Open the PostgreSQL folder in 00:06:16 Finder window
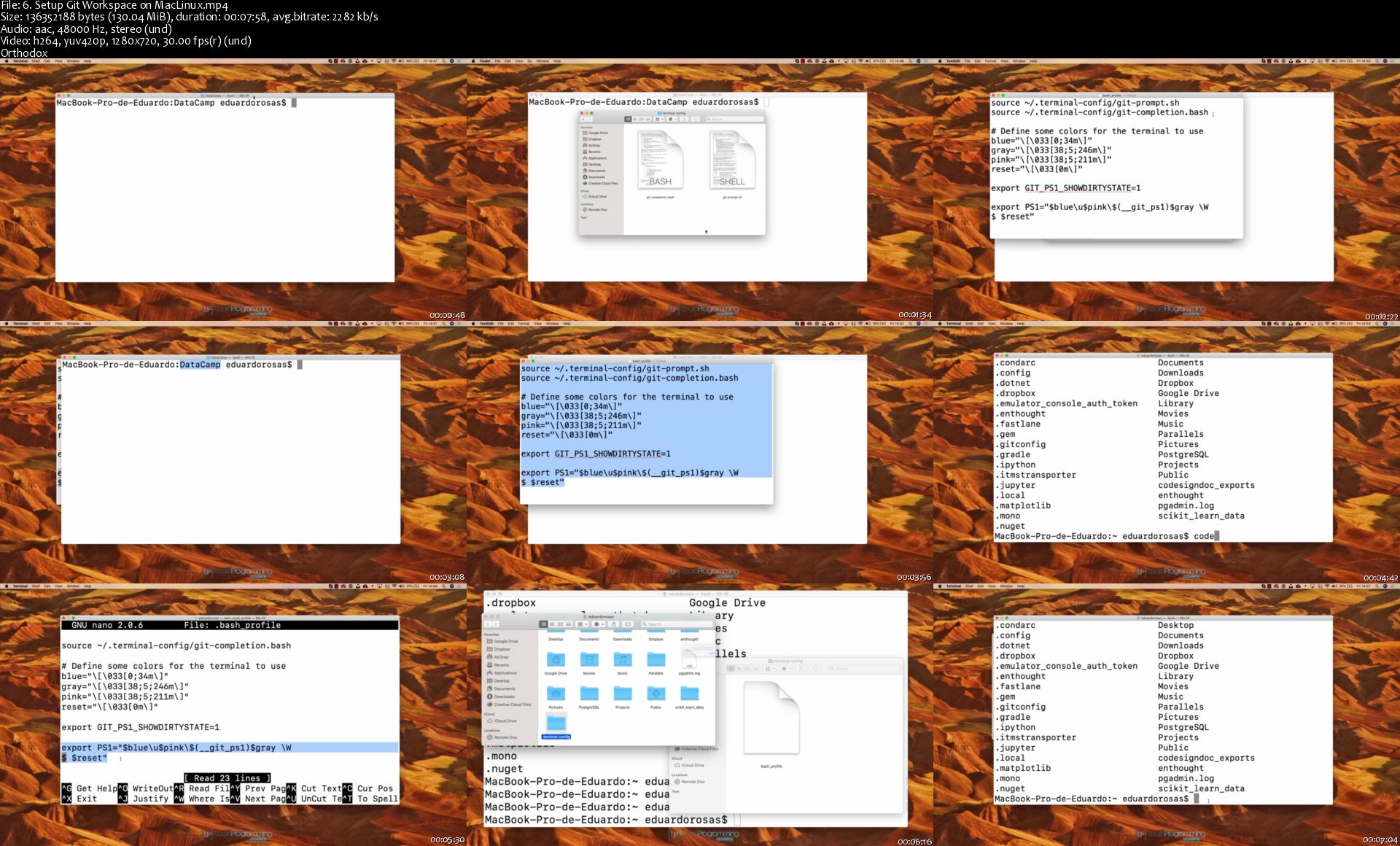 (589, 694)
